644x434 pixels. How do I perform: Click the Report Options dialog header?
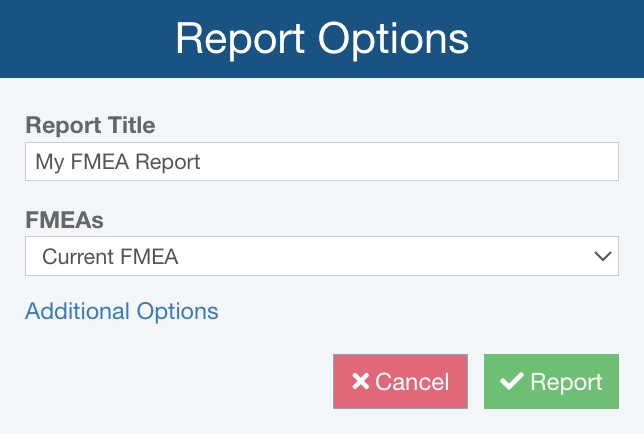point(322,39)
